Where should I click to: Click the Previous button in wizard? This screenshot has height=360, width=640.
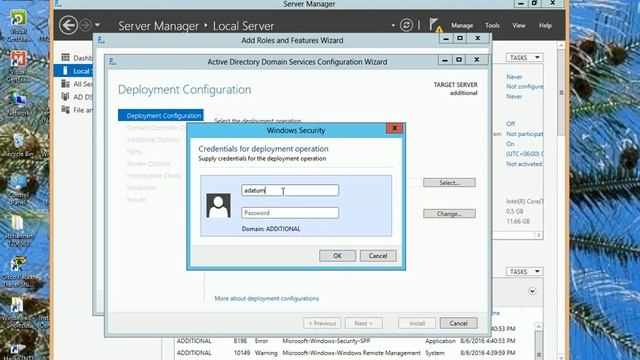(x=322, y=323)
